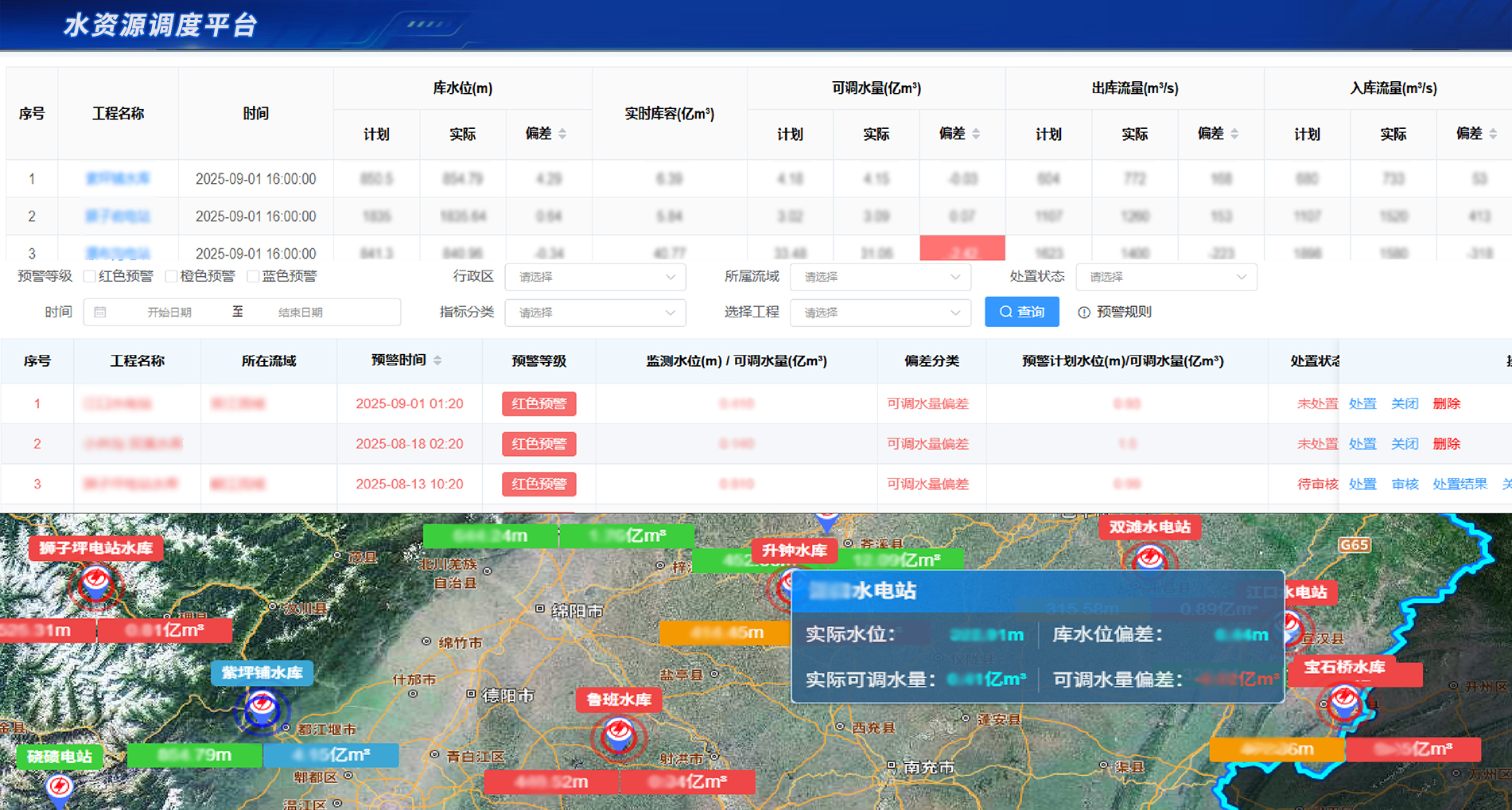The width and height of the screenshot is (1512, 810).
Task: Open the 选择工程 dropdown
Action: 880,313
